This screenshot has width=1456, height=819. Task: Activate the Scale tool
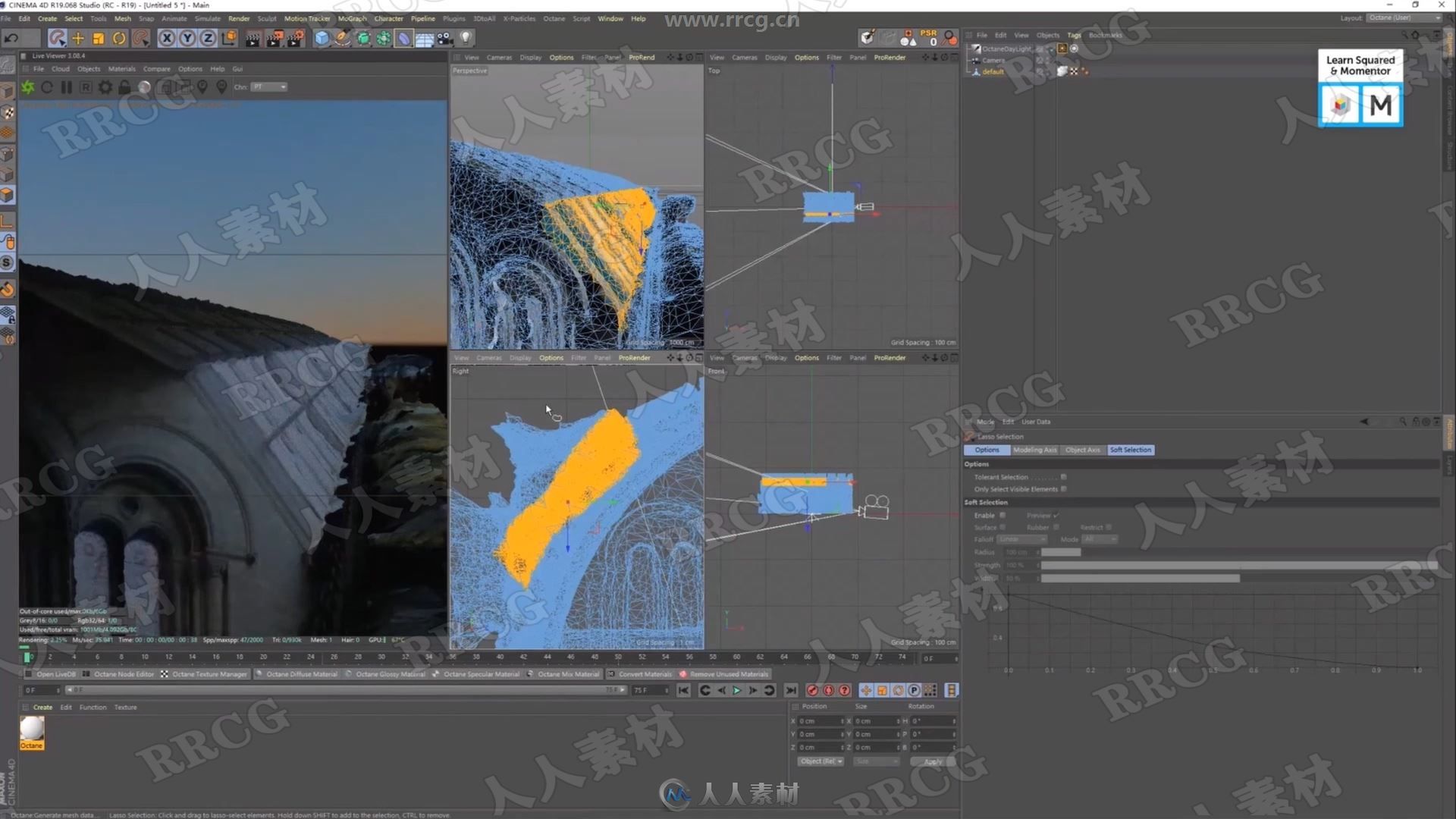[x=98, y=38]
